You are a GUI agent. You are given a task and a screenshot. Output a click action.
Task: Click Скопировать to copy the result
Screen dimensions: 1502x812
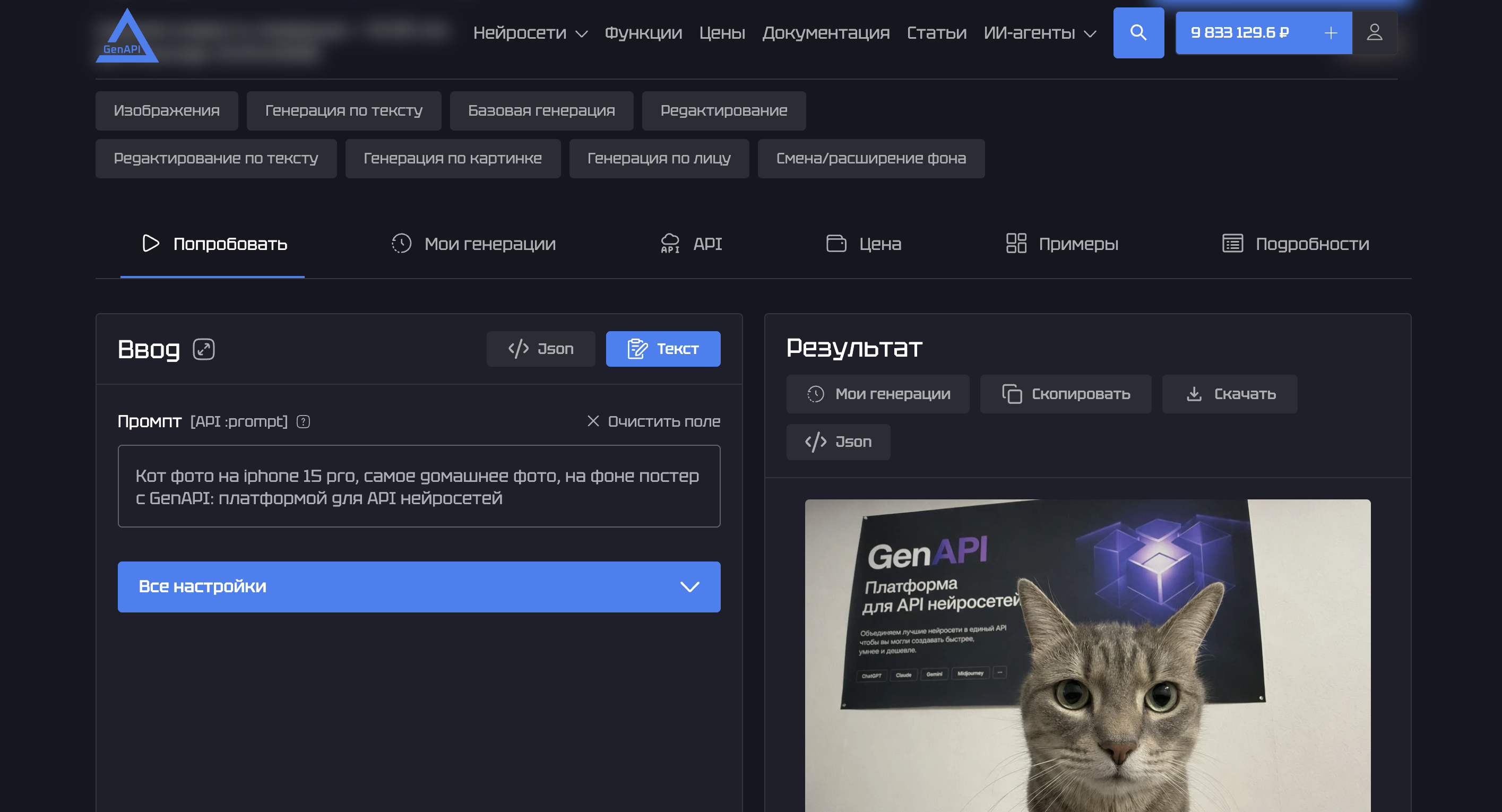click(x=1065, y=394)
